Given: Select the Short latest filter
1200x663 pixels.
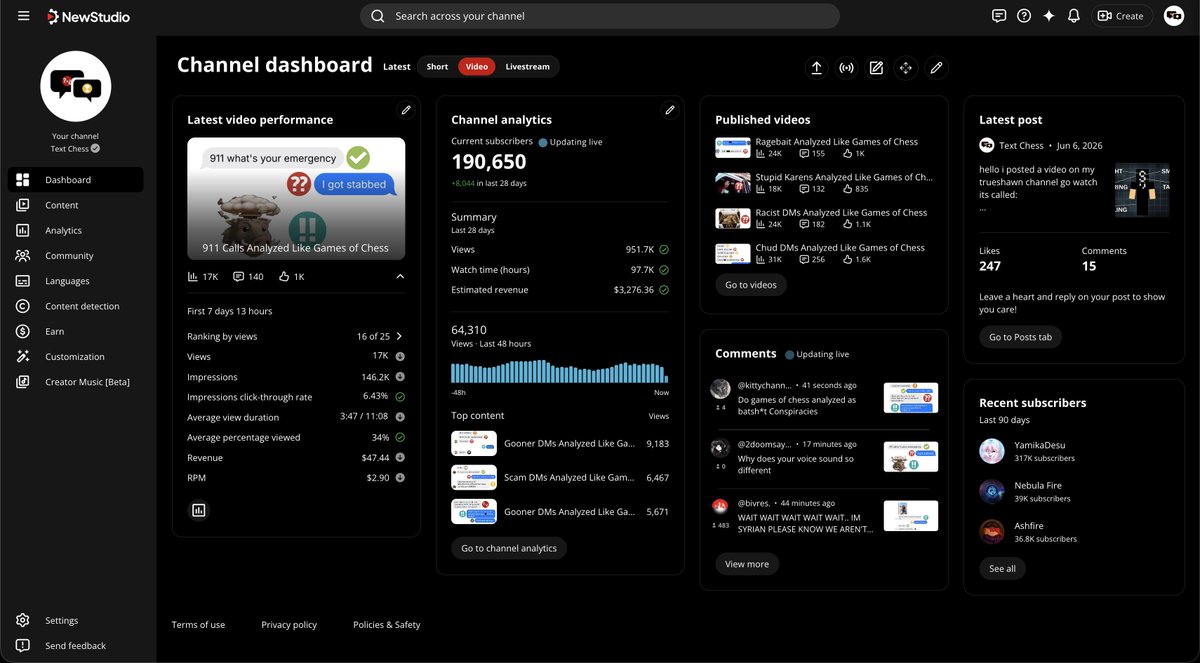Looking at the screenshot, I should click(437, 67).
